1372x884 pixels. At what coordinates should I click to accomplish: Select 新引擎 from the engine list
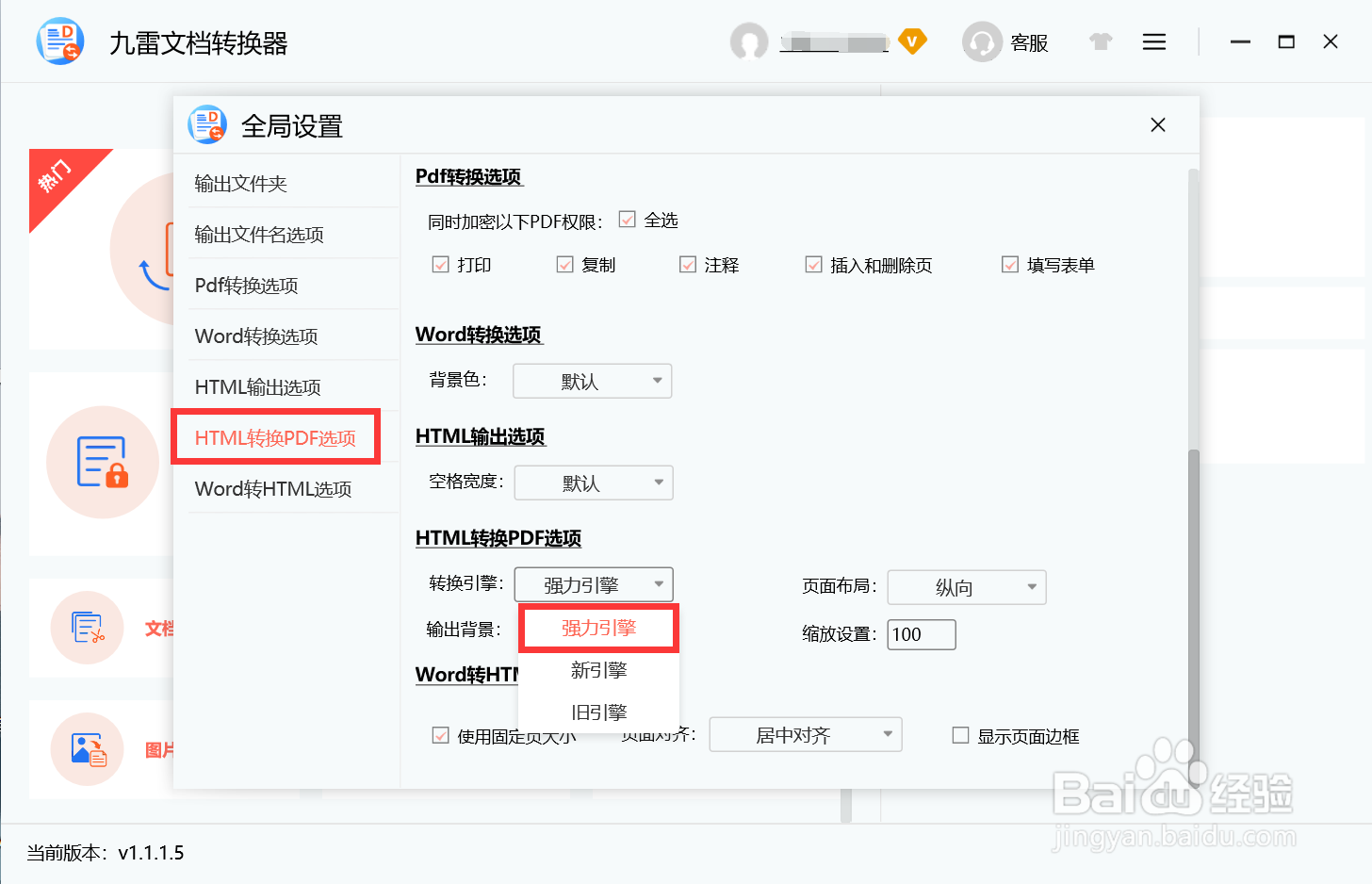coord(597,670)
